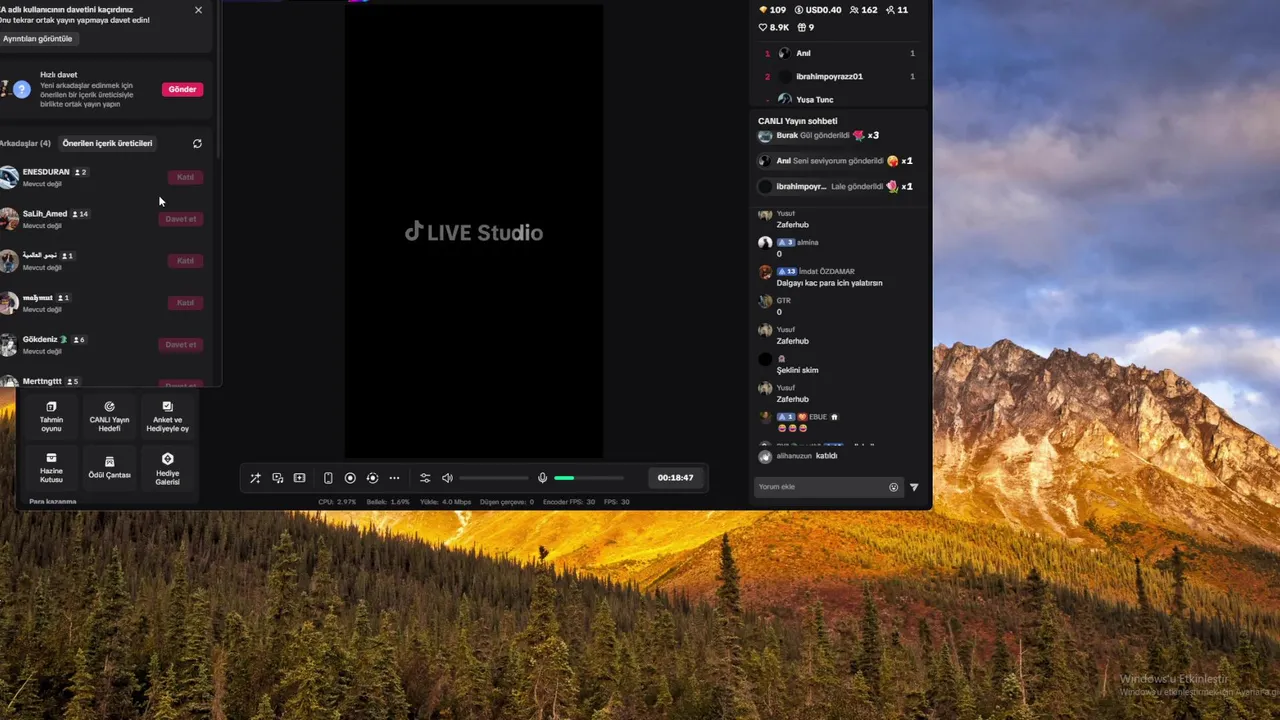Image resolution: width=1280 pixels, height=720 pixels.
Task: Open the emoji picker in comment box
Action: [894, 487]
